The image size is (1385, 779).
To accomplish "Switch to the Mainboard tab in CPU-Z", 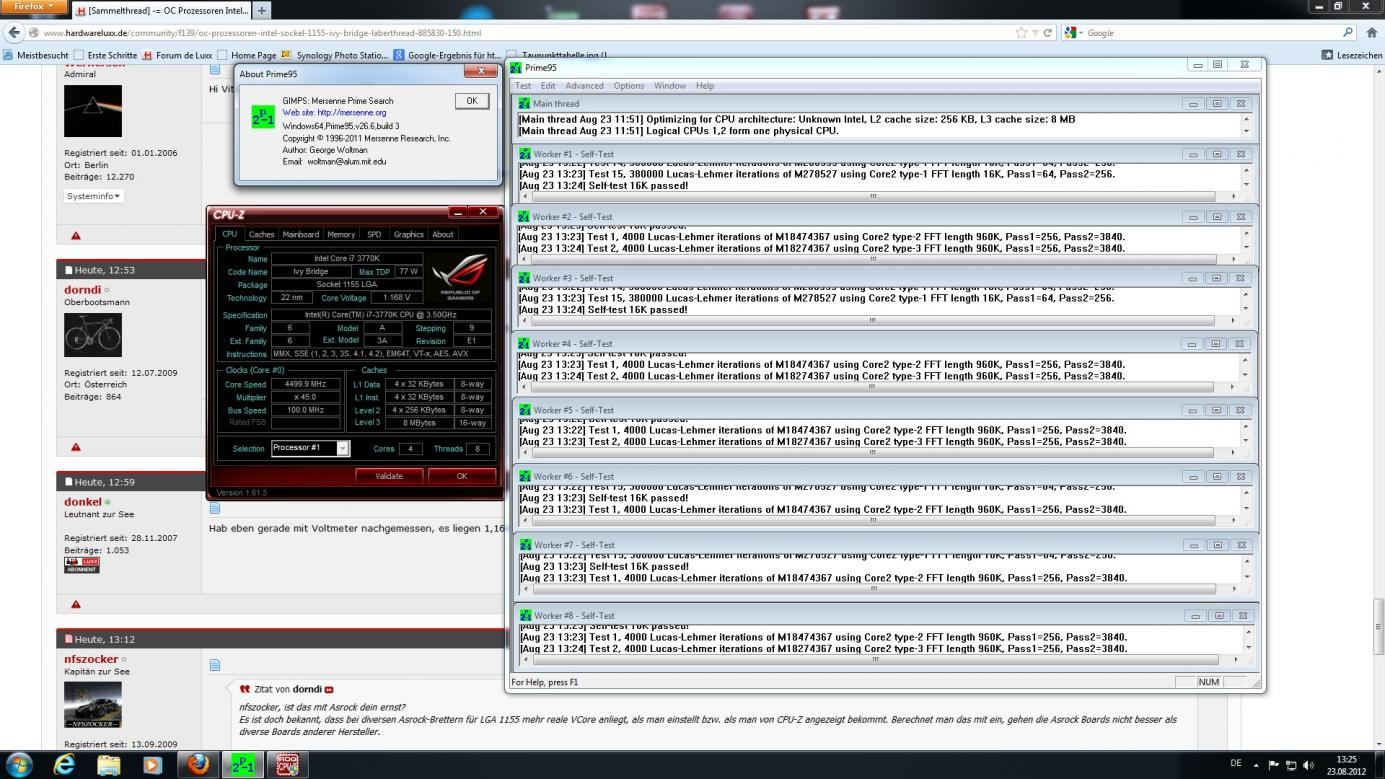I will pyautogui.click(x=300, y=234).
